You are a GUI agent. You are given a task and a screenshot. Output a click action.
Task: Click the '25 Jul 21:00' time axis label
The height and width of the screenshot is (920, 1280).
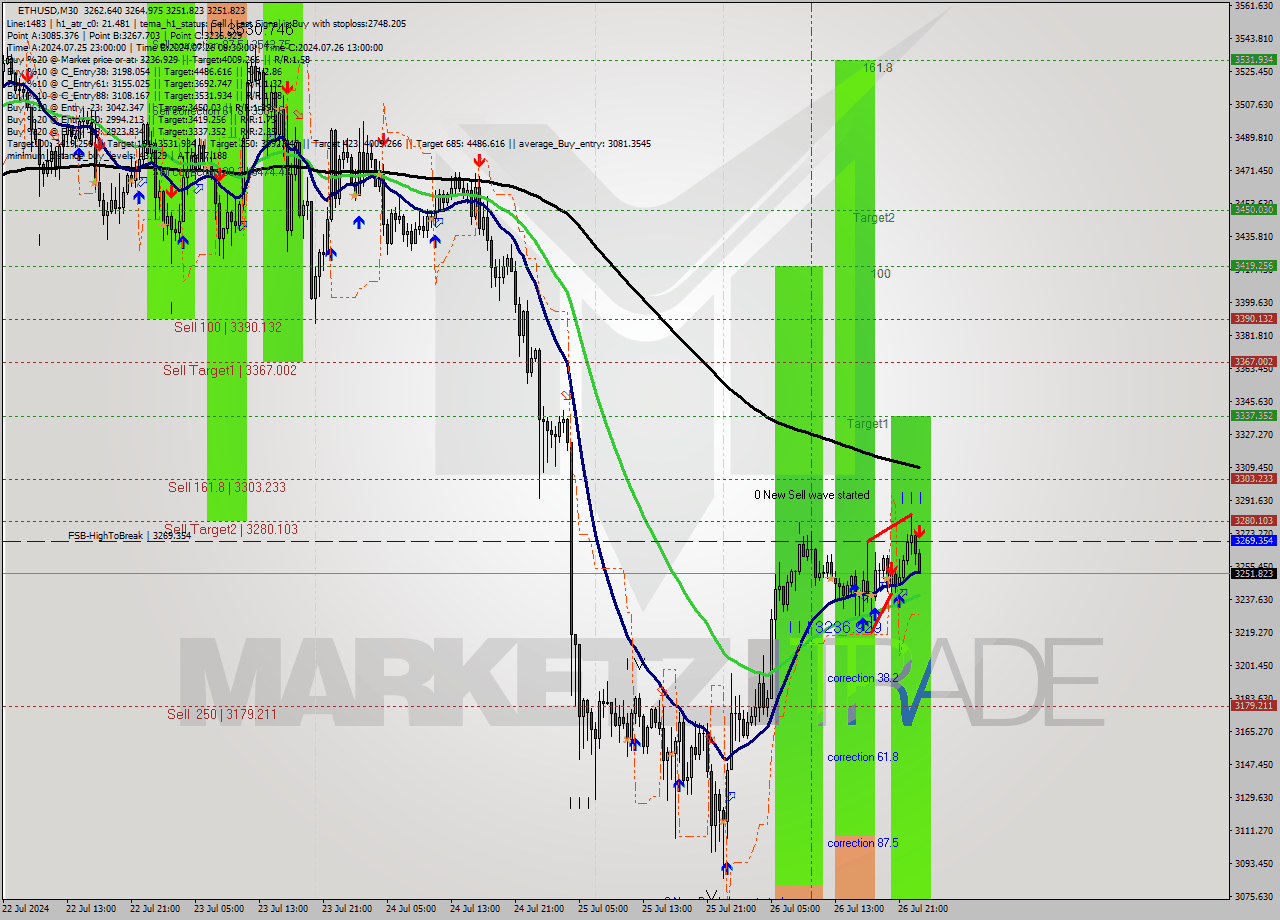(x=731, y=909)
